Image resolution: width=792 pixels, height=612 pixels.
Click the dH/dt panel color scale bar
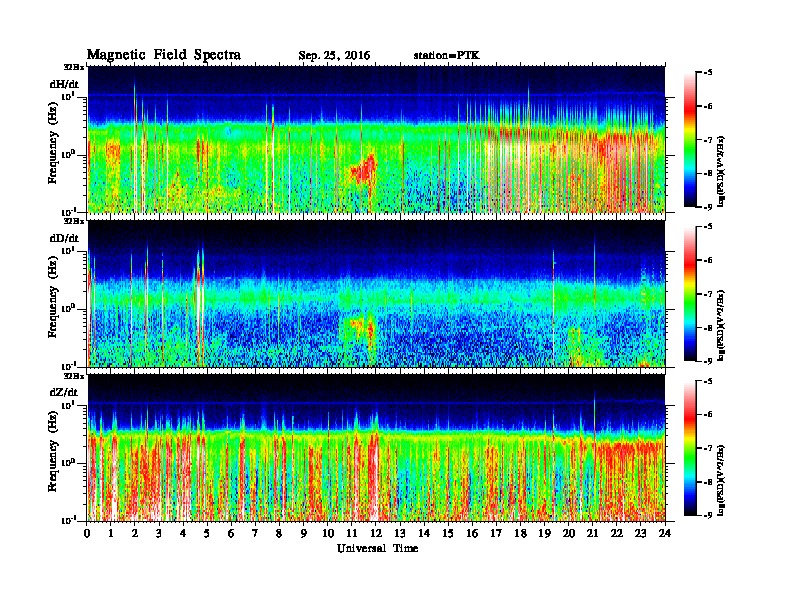689,139
